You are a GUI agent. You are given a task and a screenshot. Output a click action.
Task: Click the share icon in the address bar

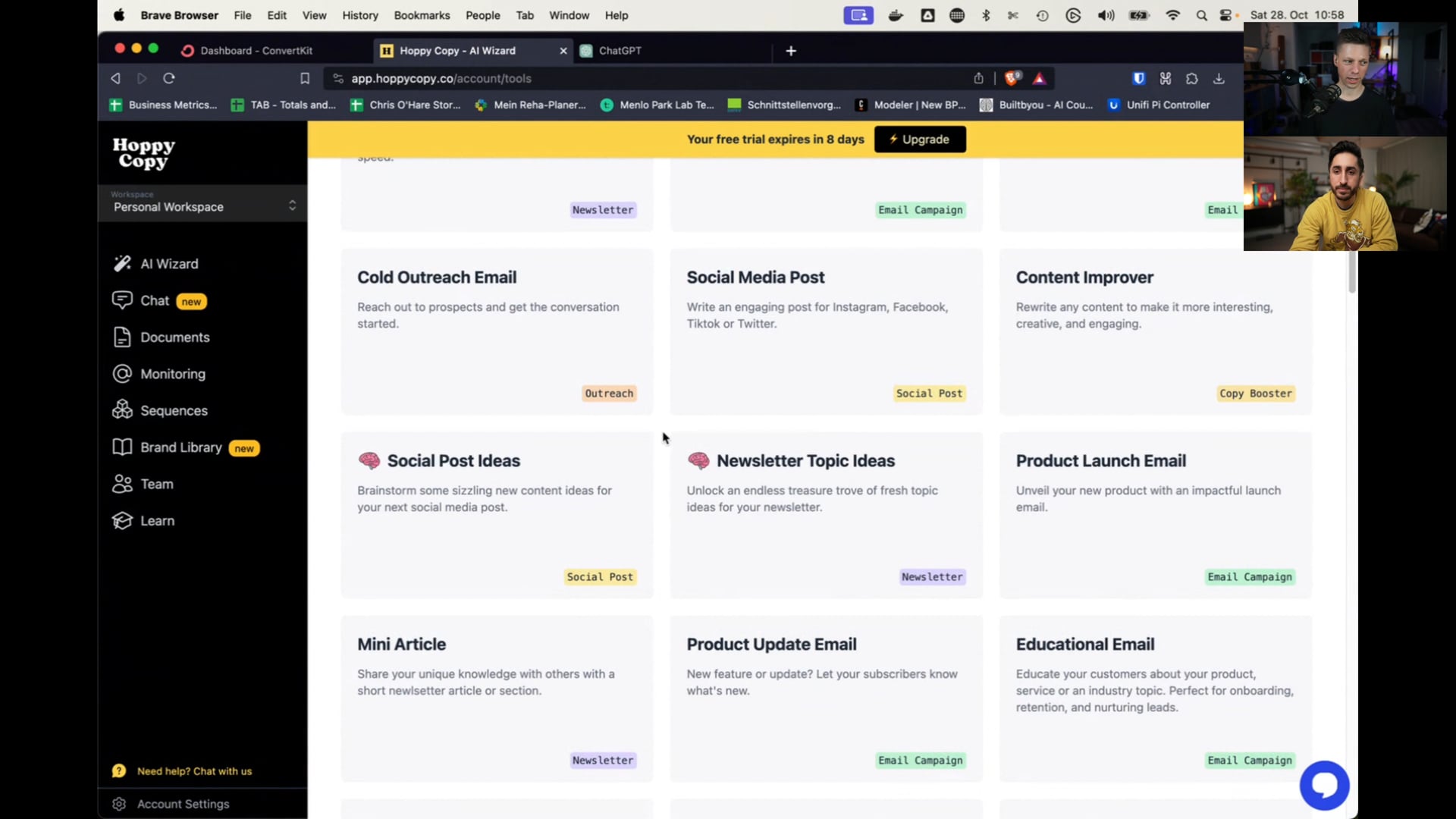click(x=978, y=78)
